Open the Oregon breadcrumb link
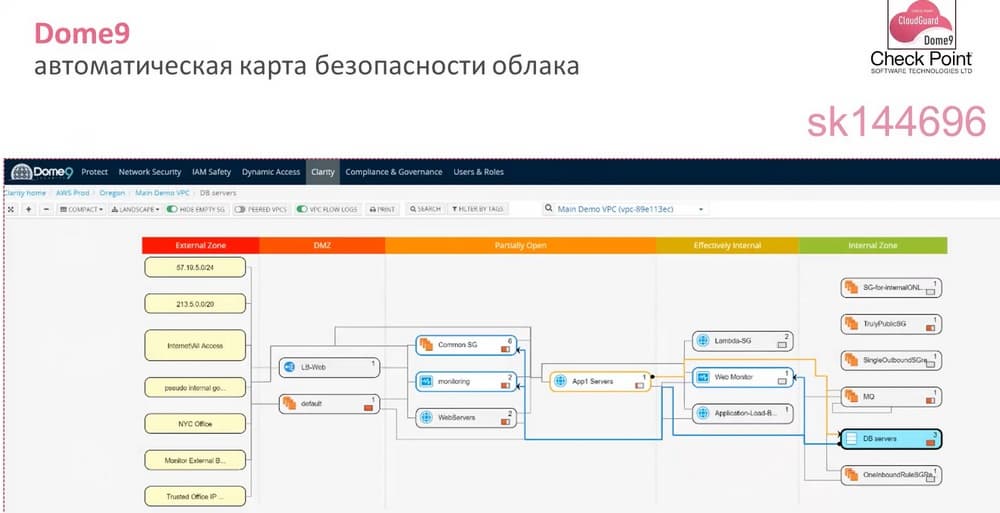 tap(112, 192)
